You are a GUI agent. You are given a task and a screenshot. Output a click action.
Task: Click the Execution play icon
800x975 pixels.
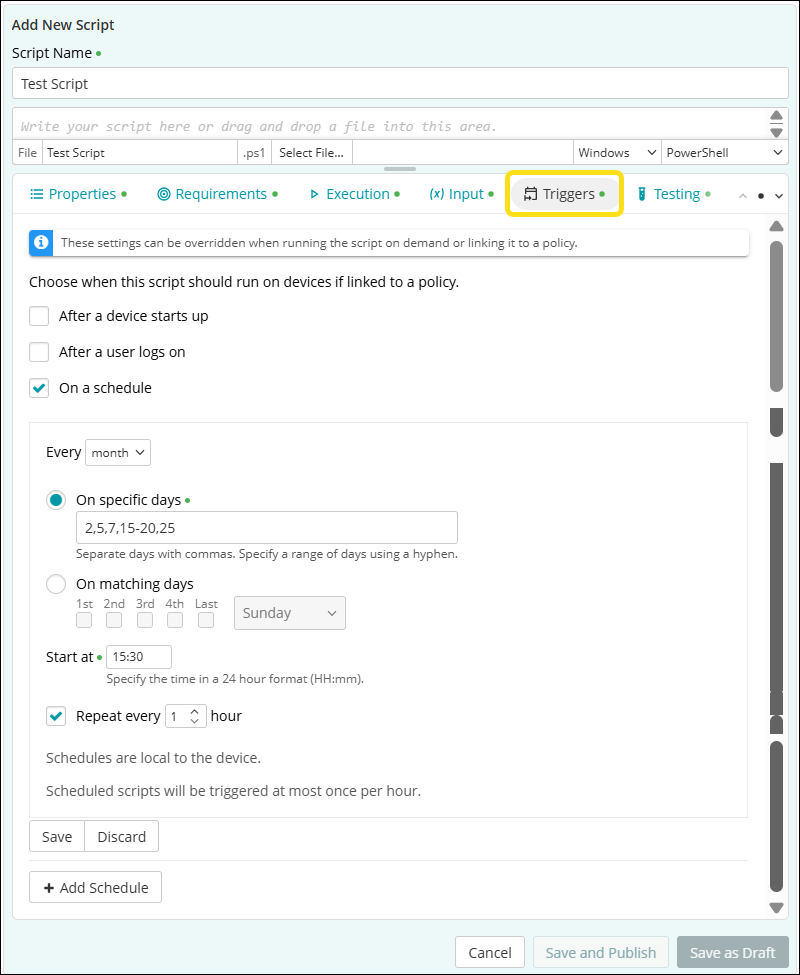tap(314, 194)
